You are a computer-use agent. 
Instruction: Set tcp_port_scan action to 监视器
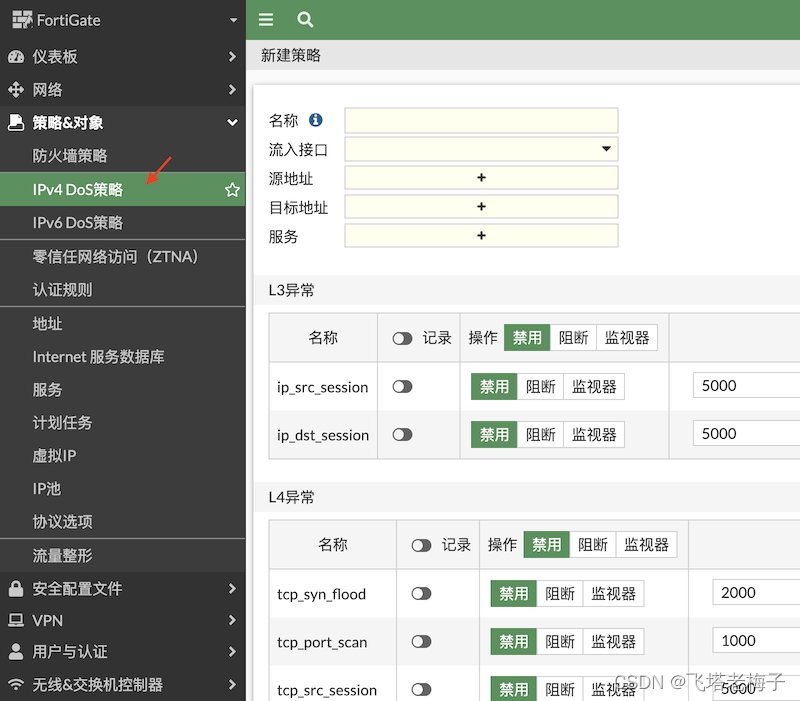[x=613, y=641]
